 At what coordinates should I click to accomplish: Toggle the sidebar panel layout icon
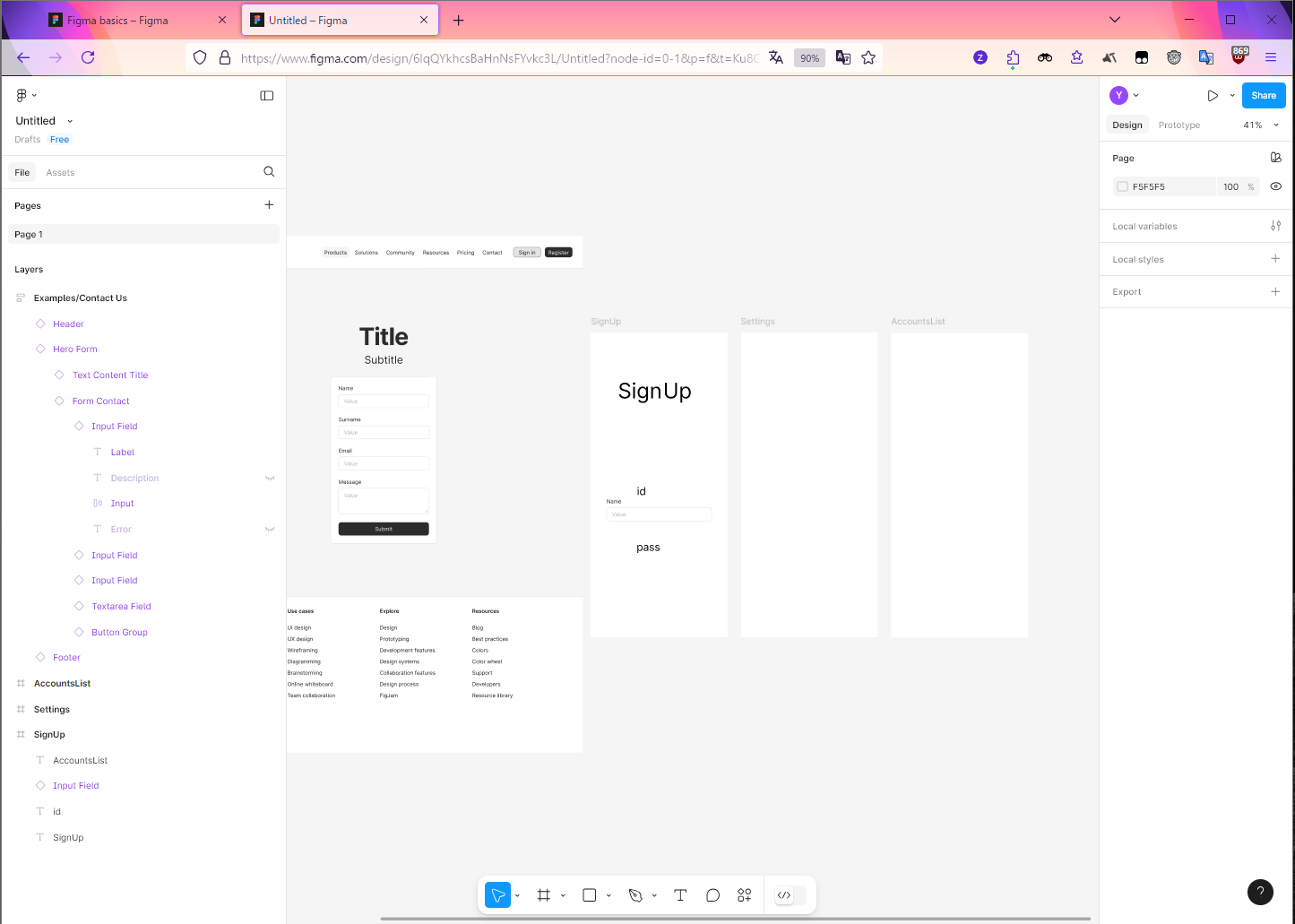click(x=267, y=95)
